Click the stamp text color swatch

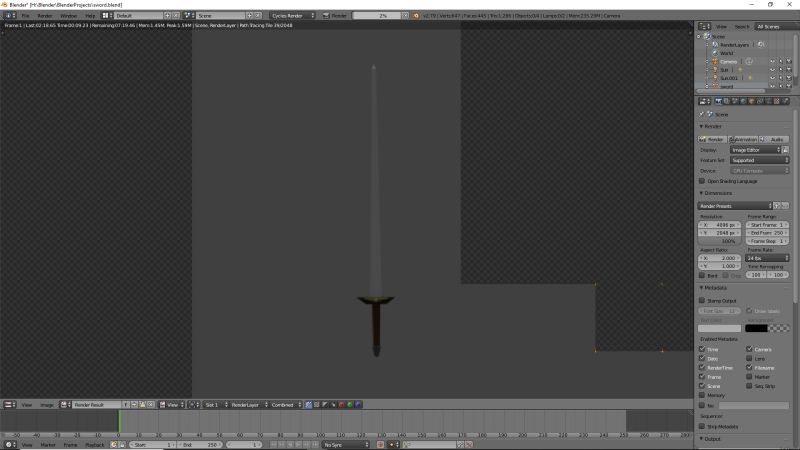pos(719,328)
